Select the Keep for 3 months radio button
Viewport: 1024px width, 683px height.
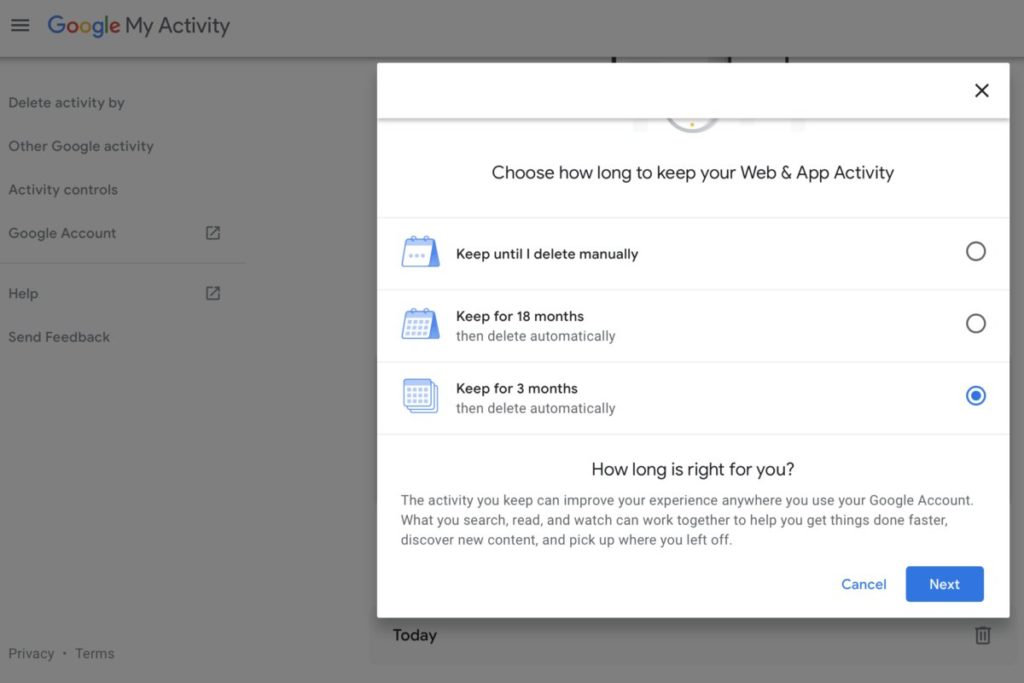tap(975, 396)
